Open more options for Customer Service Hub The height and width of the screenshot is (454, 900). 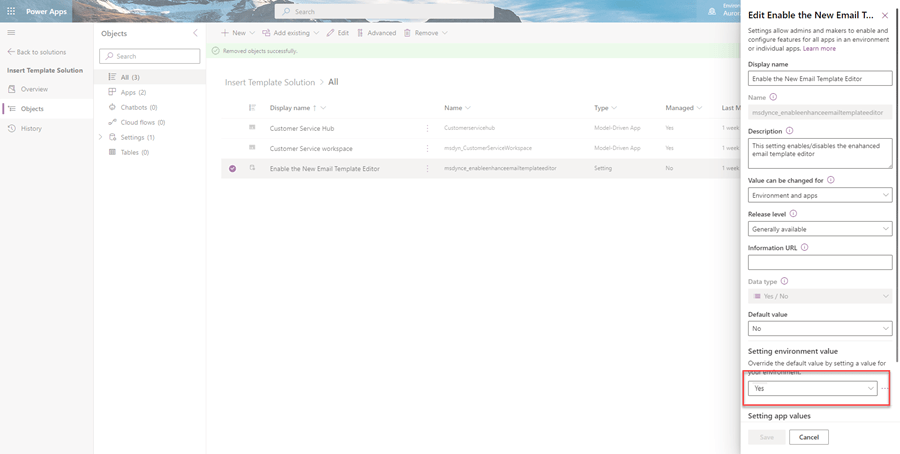tap(428, 128)
